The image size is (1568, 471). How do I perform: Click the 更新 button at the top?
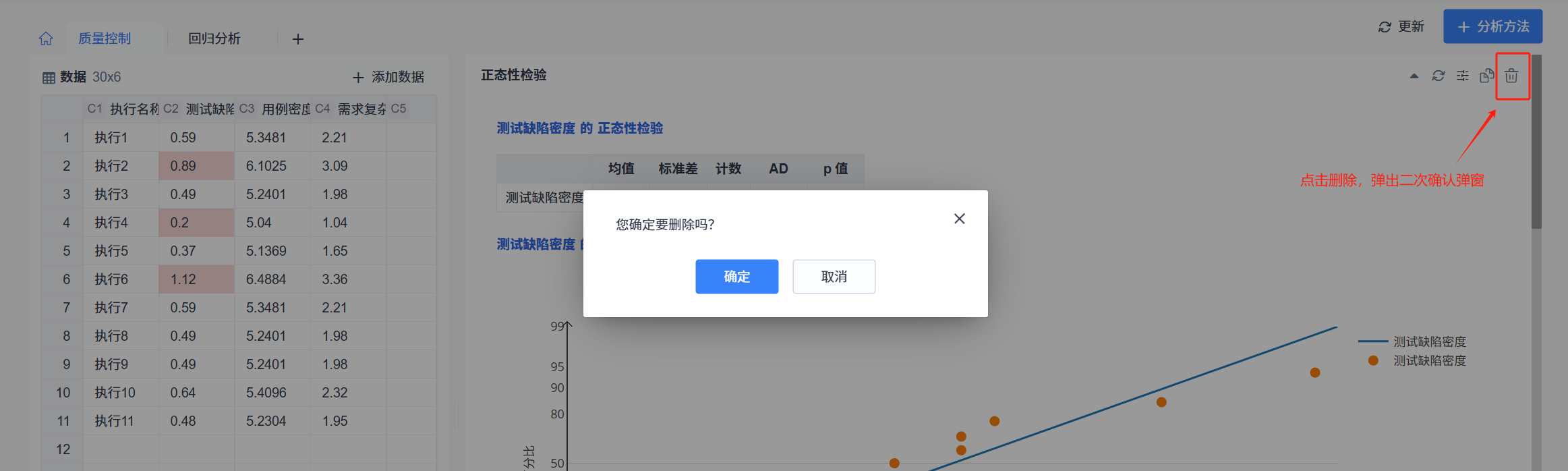[1401, 26]
